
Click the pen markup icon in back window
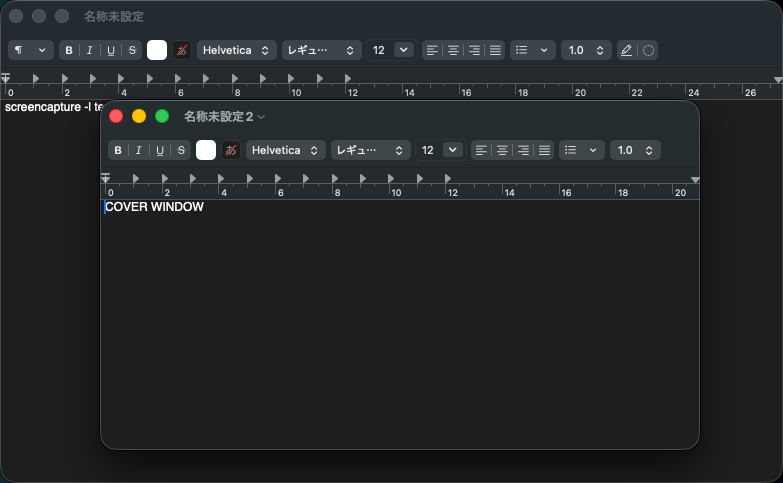click(x=627, y=50)
